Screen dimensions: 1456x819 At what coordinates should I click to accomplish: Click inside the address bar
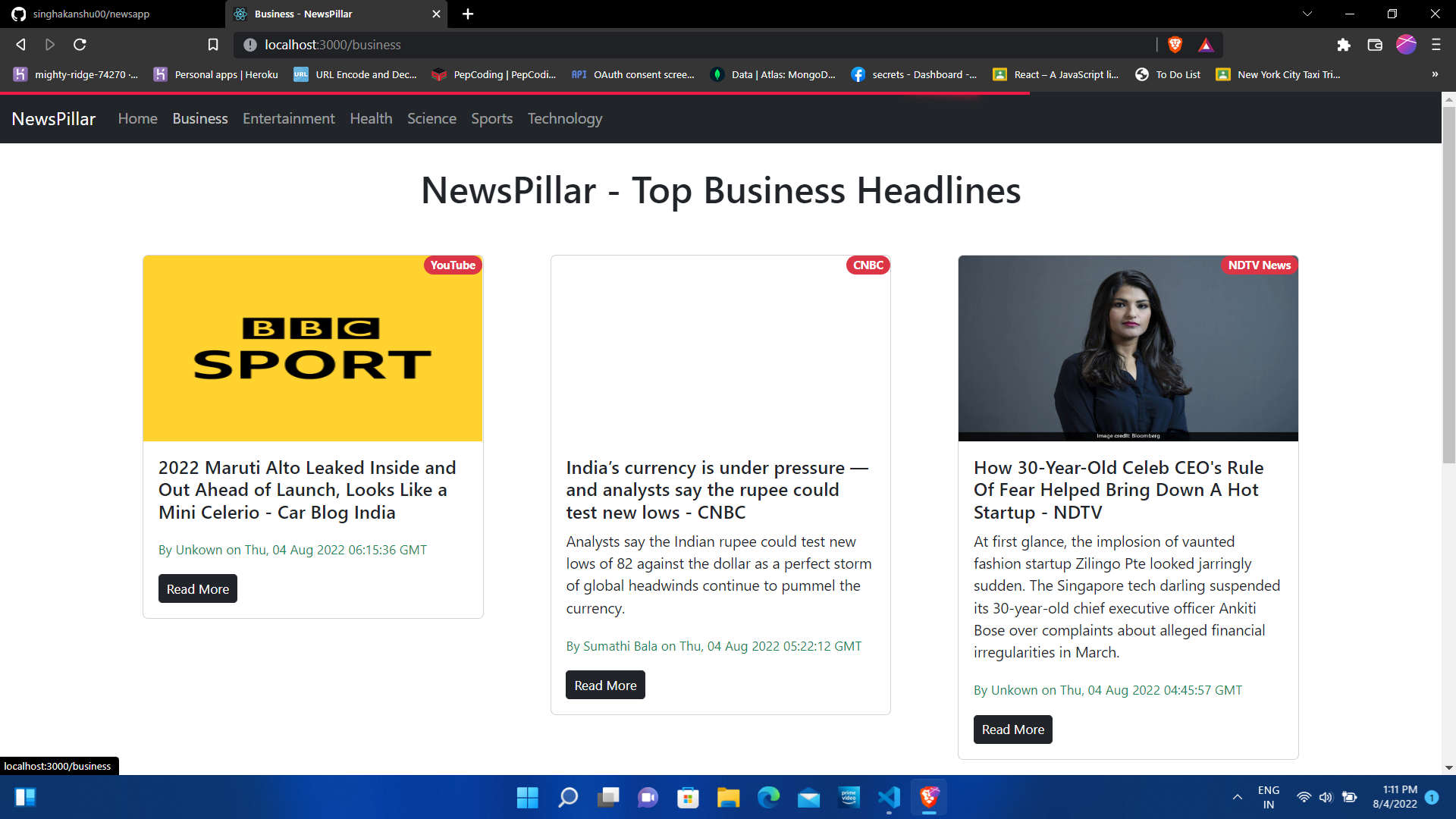point(531,45)
